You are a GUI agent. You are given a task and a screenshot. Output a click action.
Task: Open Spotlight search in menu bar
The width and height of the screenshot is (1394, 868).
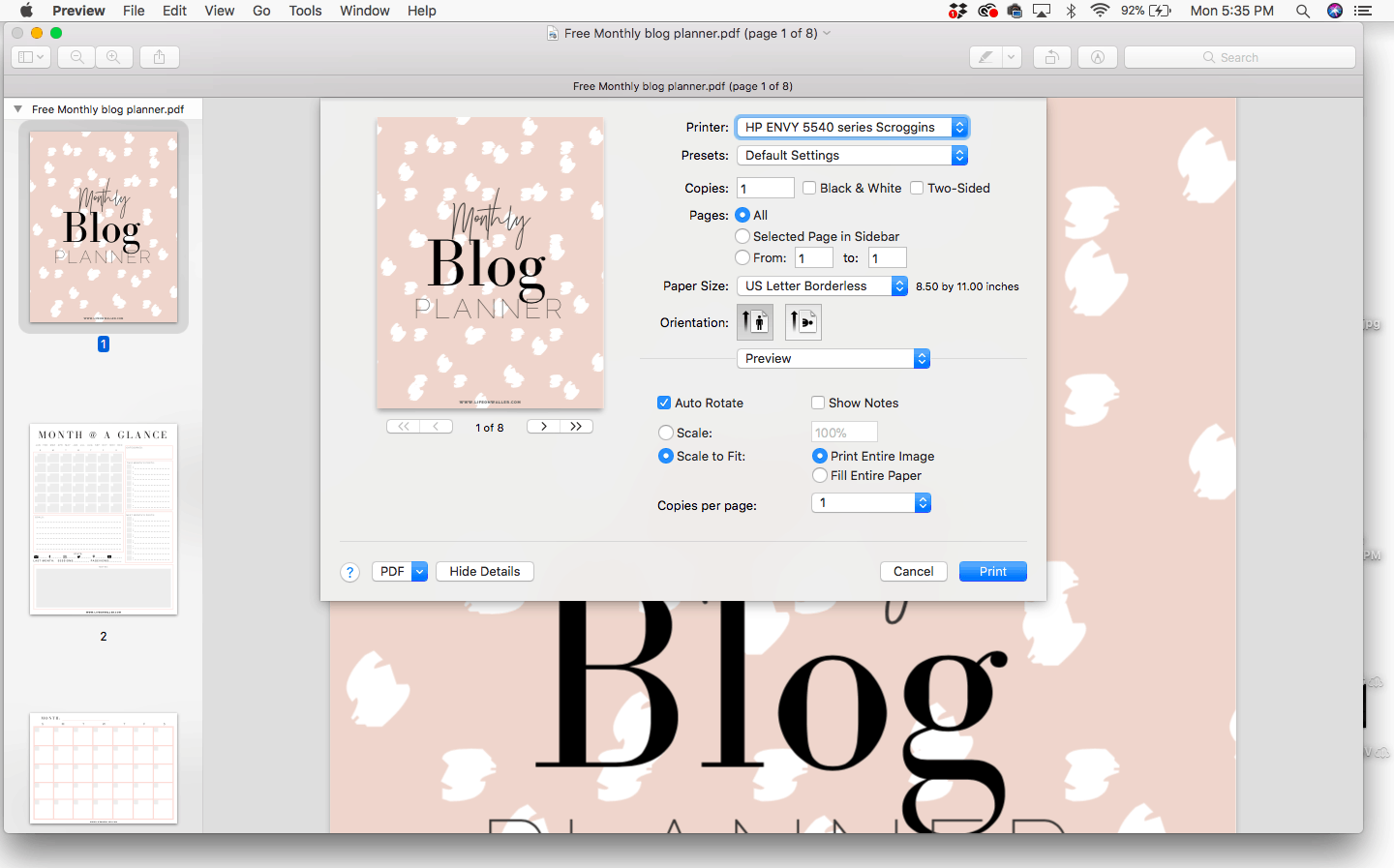[1303, 11]
